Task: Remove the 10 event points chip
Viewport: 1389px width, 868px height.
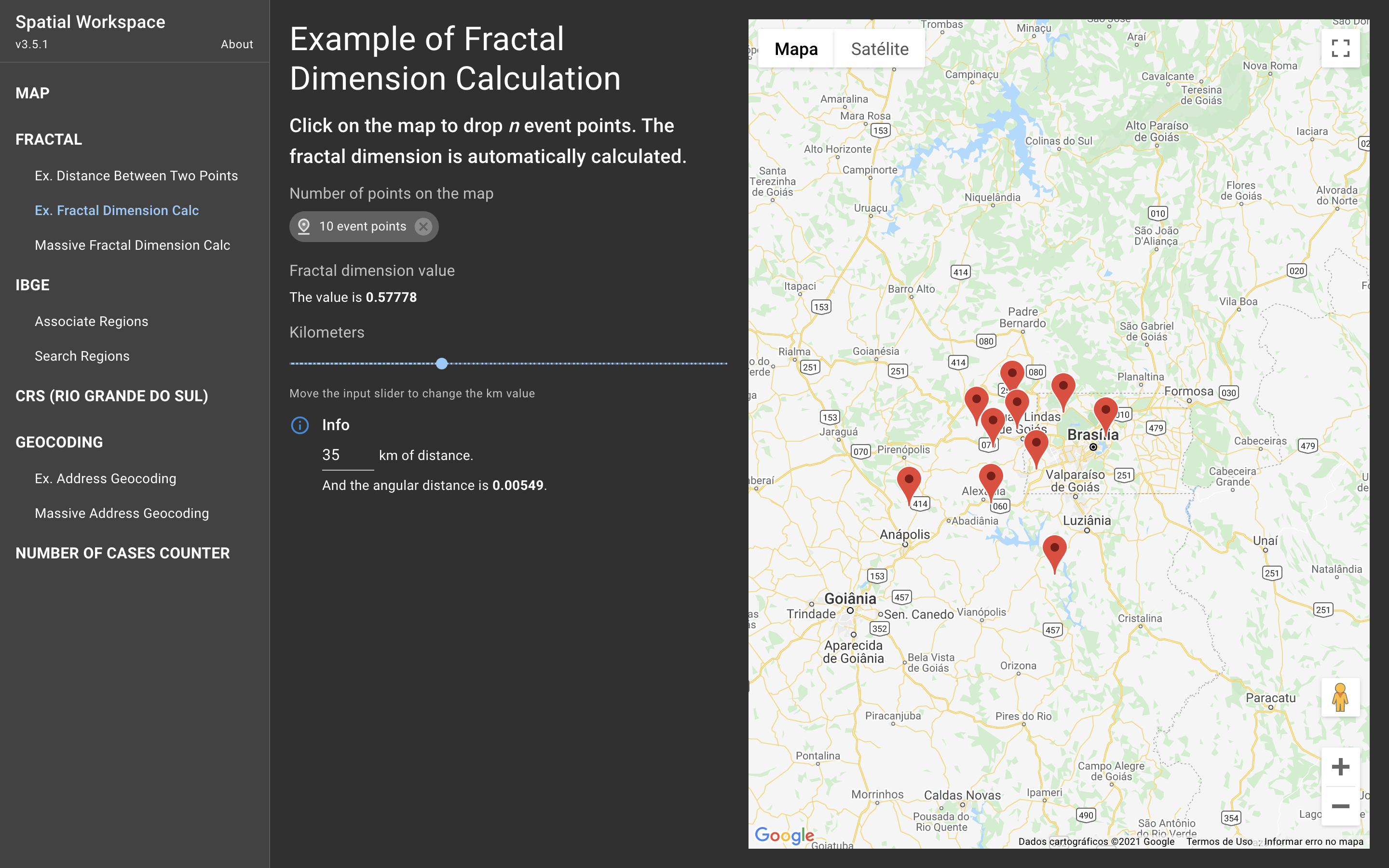Action: 423,227
